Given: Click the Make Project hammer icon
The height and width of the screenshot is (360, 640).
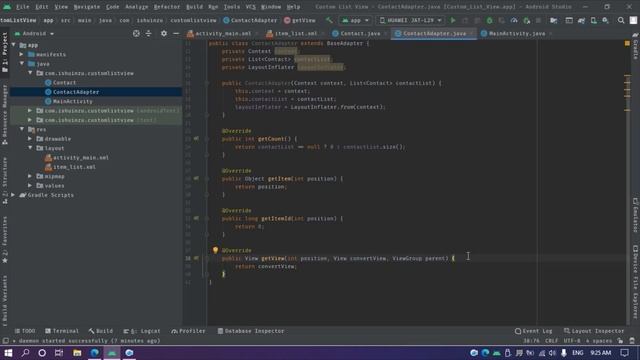Looking at the screenshot, I should click(x=329, y=20).
